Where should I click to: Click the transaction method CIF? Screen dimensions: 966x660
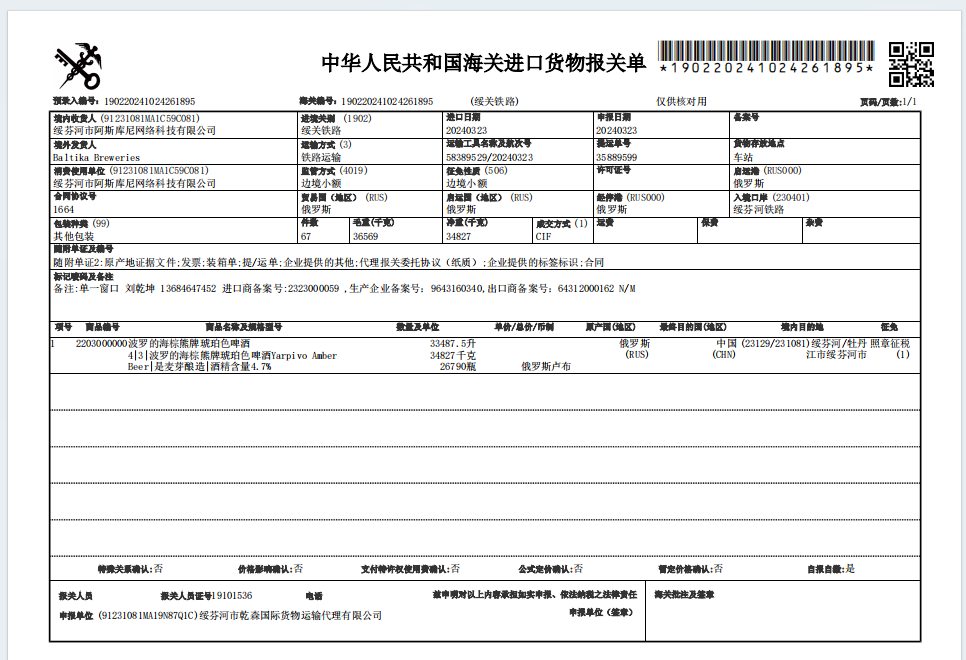click(543, 237)
